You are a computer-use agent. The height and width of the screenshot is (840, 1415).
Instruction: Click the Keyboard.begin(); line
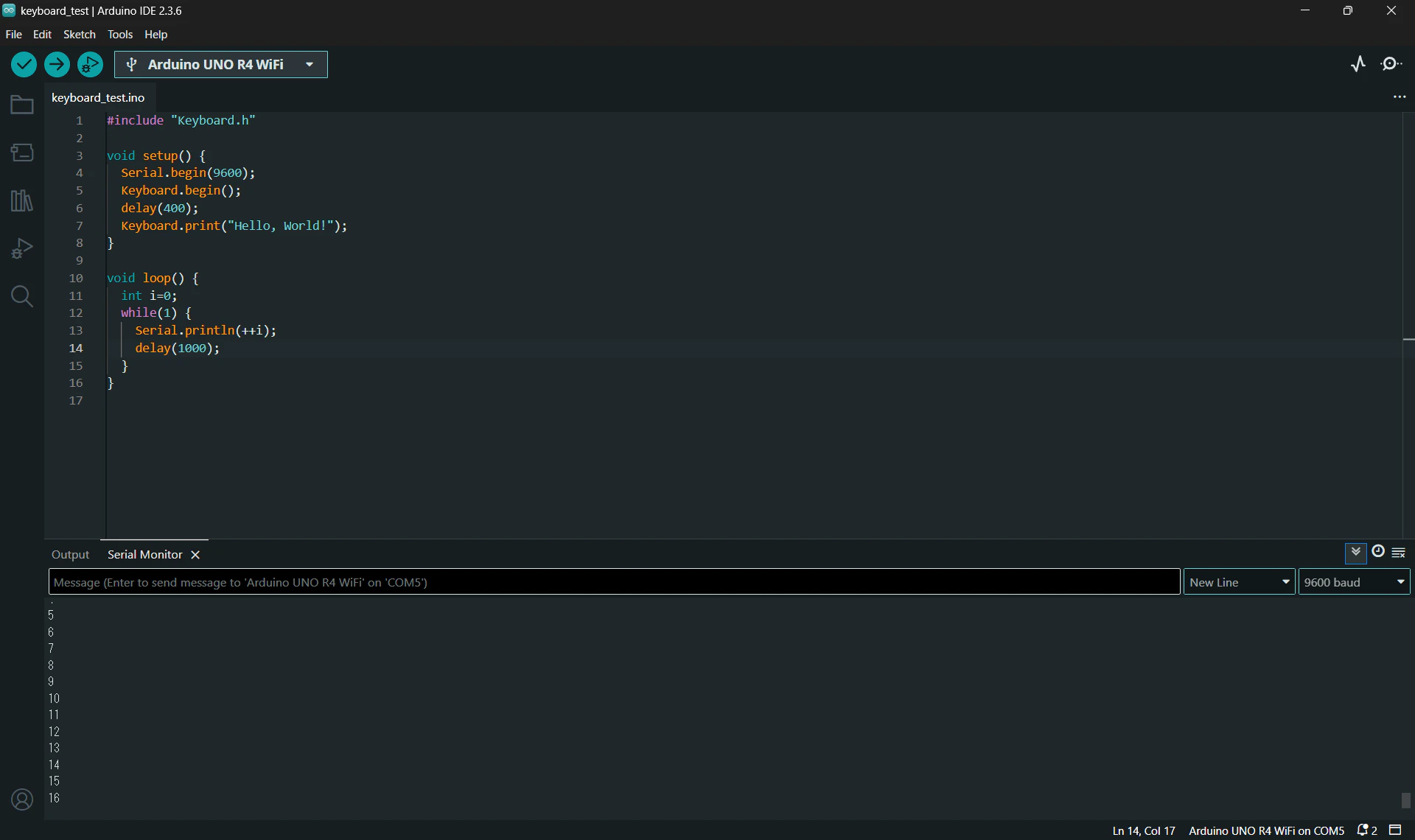(181, 191)
